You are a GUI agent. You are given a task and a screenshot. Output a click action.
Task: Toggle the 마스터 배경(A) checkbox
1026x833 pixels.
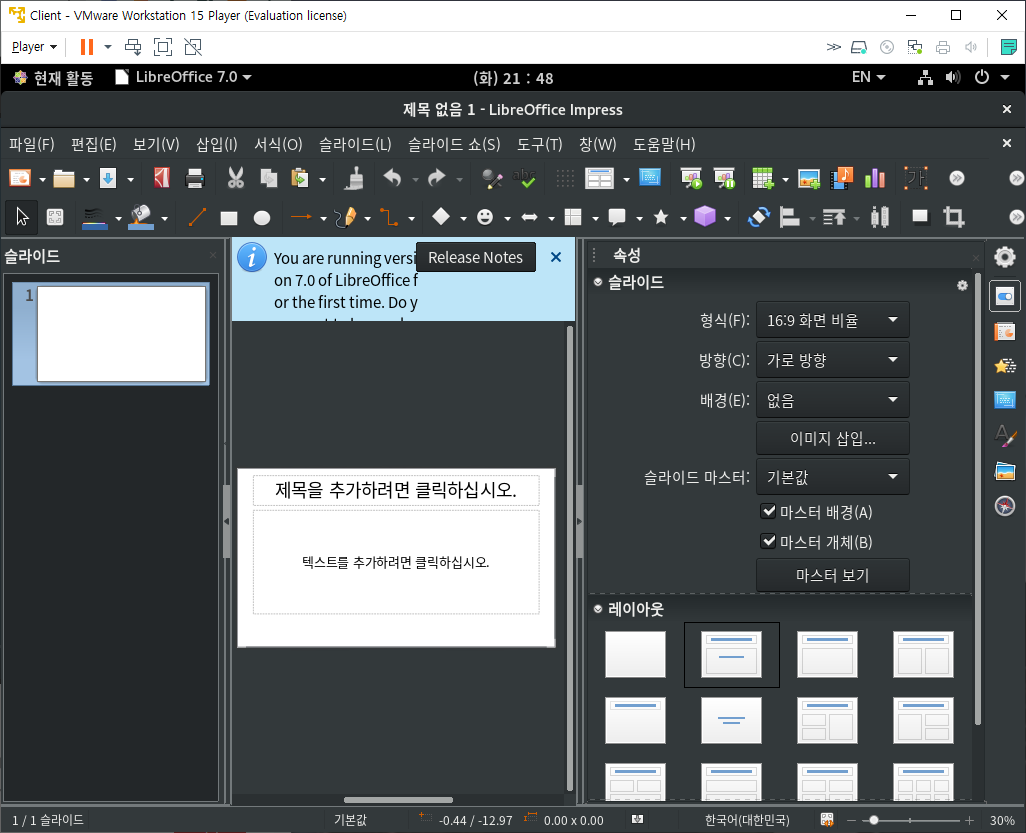pos(768,511)
